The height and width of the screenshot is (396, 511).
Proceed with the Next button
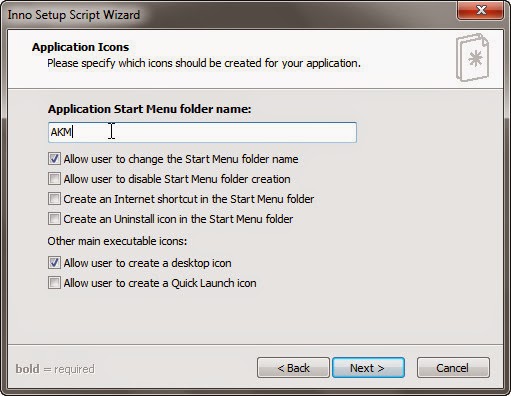point(368,368)
